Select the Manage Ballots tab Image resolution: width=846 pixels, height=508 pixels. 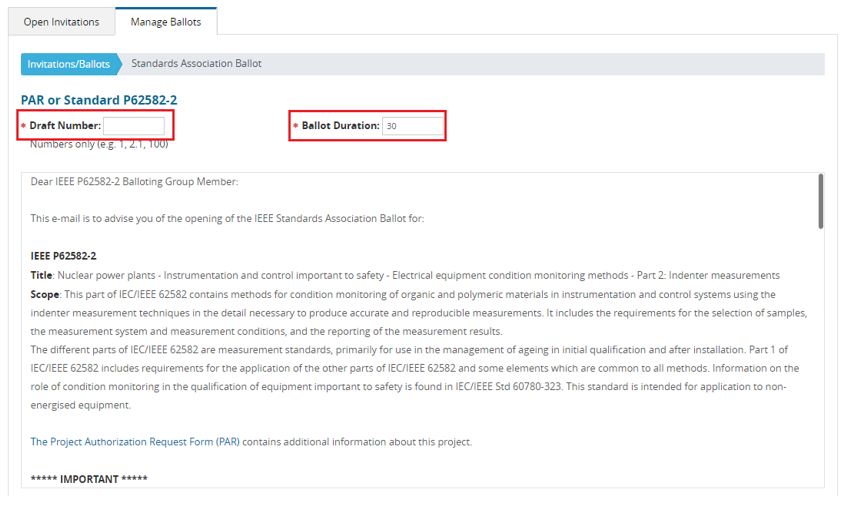pyautogui.click(x=166, y=22)
